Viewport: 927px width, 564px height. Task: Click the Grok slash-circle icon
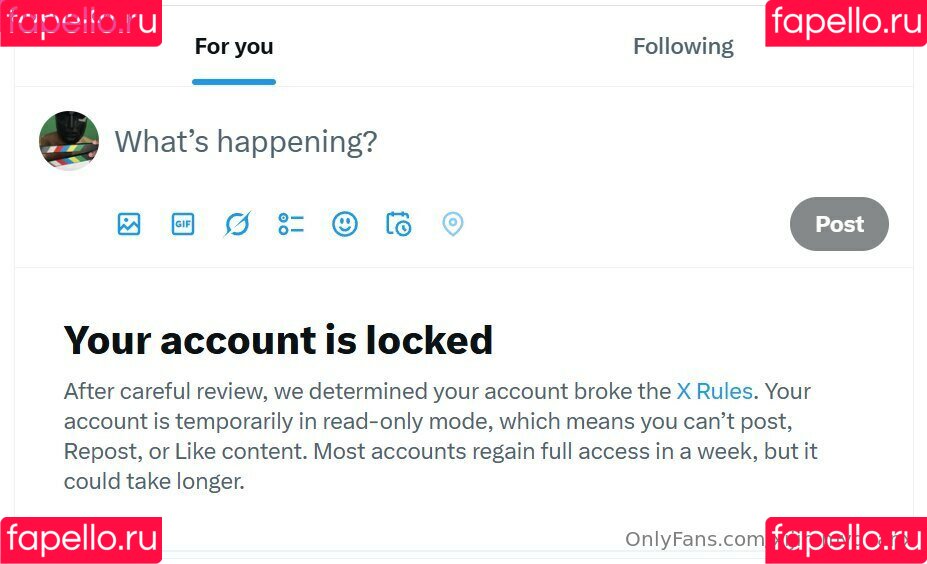[x=237, y=224]
